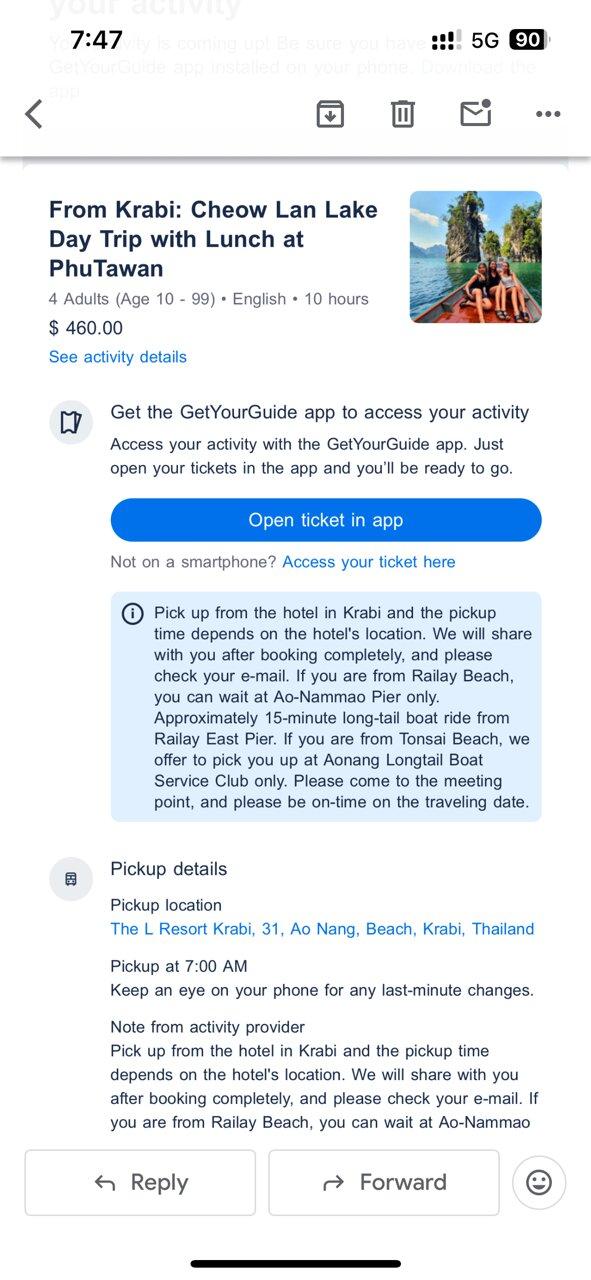This screenshot has width=591, height=1280.
Task: Tap the battery level indicator showing 90
Action: (x=528, y=41)
